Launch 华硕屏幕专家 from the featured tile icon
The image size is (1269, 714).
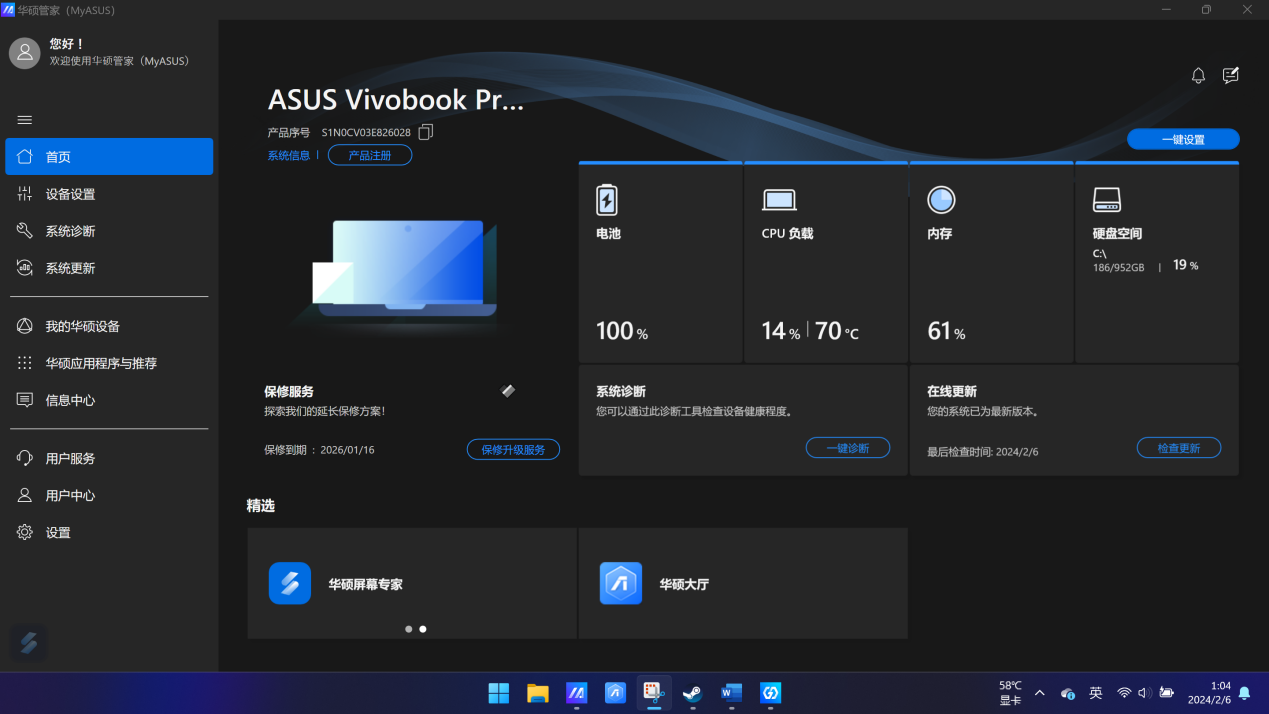tap(289, 583)
